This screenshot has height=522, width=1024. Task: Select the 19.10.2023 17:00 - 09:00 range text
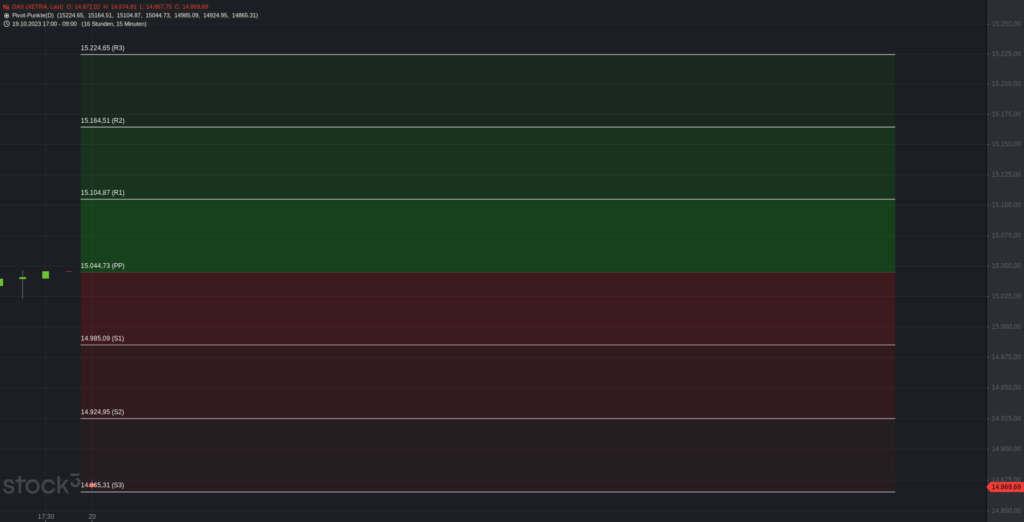(44, 24)
